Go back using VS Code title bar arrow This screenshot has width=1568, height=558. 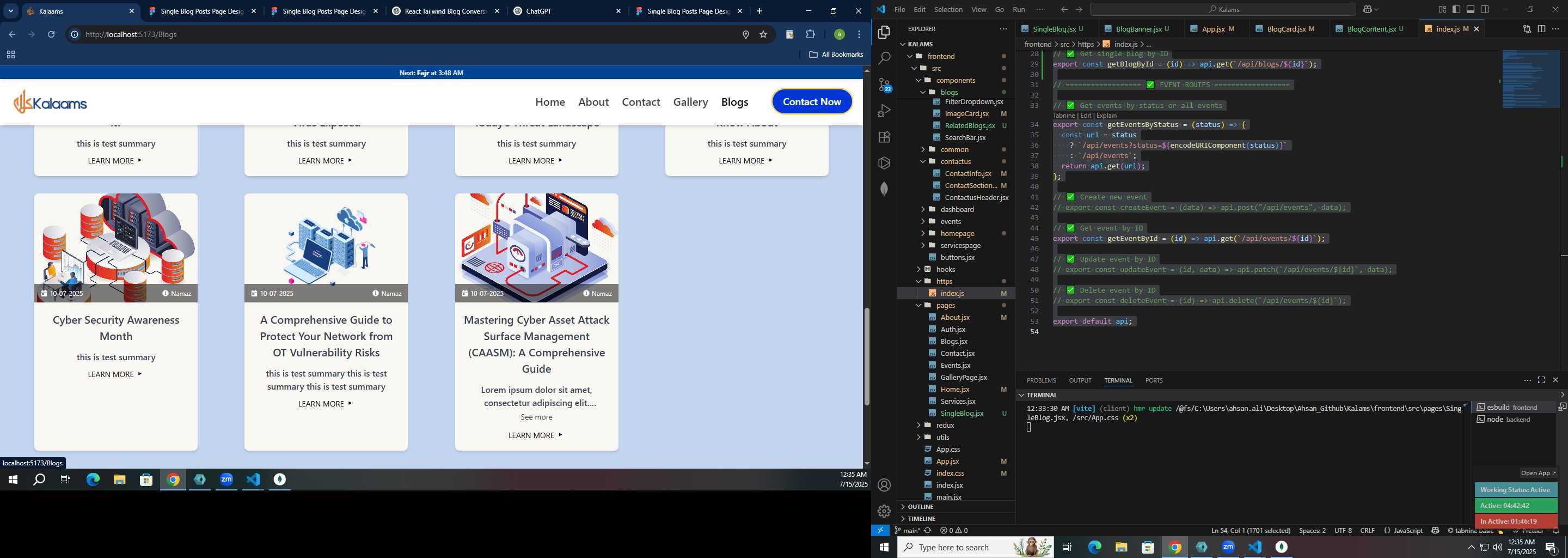[1064, 10]
